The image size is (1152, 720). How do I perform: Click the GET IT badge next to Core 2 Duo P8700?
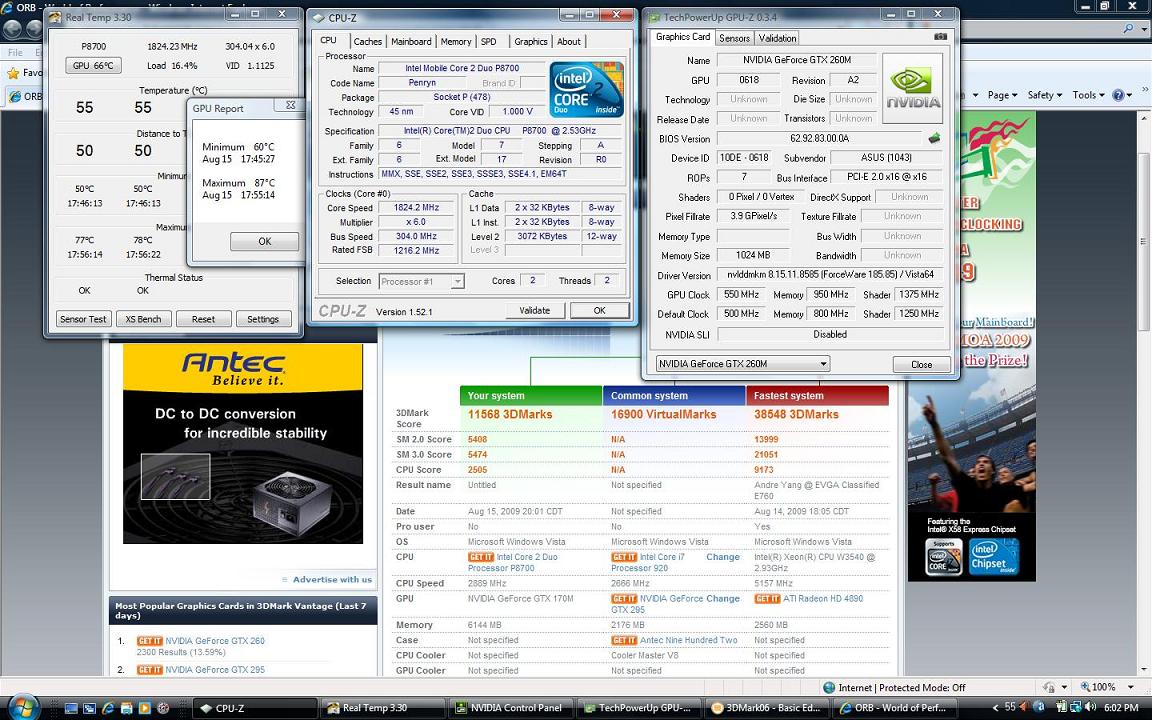[480, 557]
